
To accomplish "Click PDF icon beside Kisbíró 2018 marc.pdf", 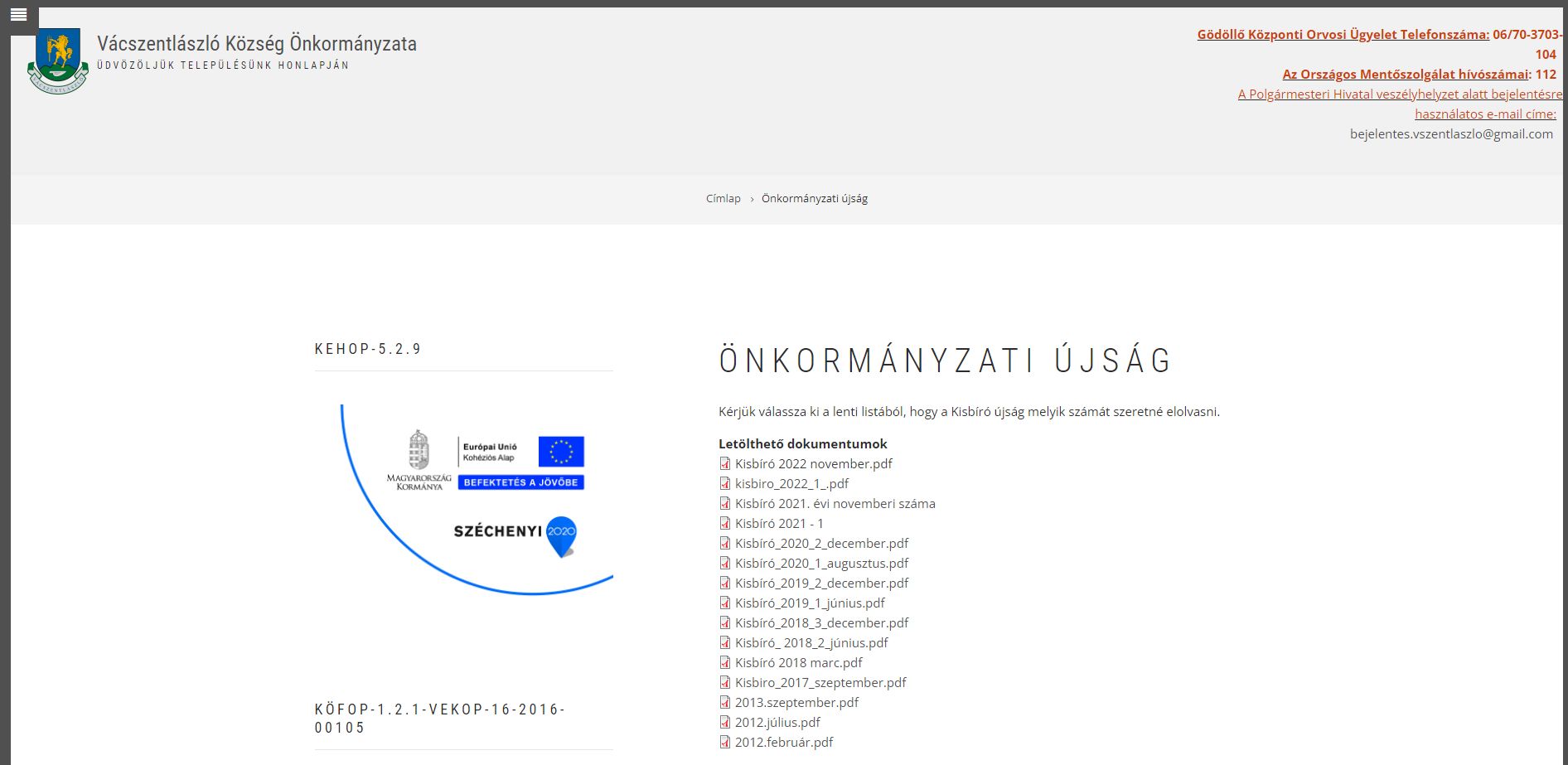I will (x=725, y=662).
